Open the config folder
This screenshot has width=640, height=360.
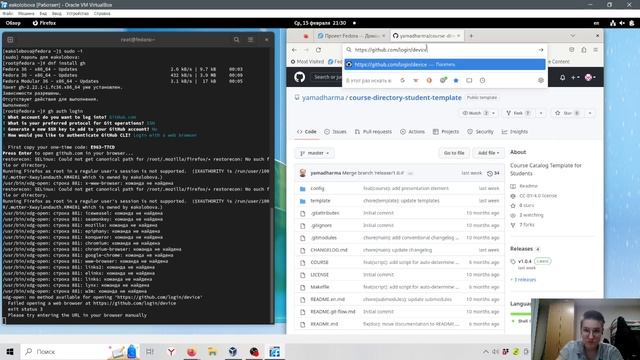pos(317,189)
